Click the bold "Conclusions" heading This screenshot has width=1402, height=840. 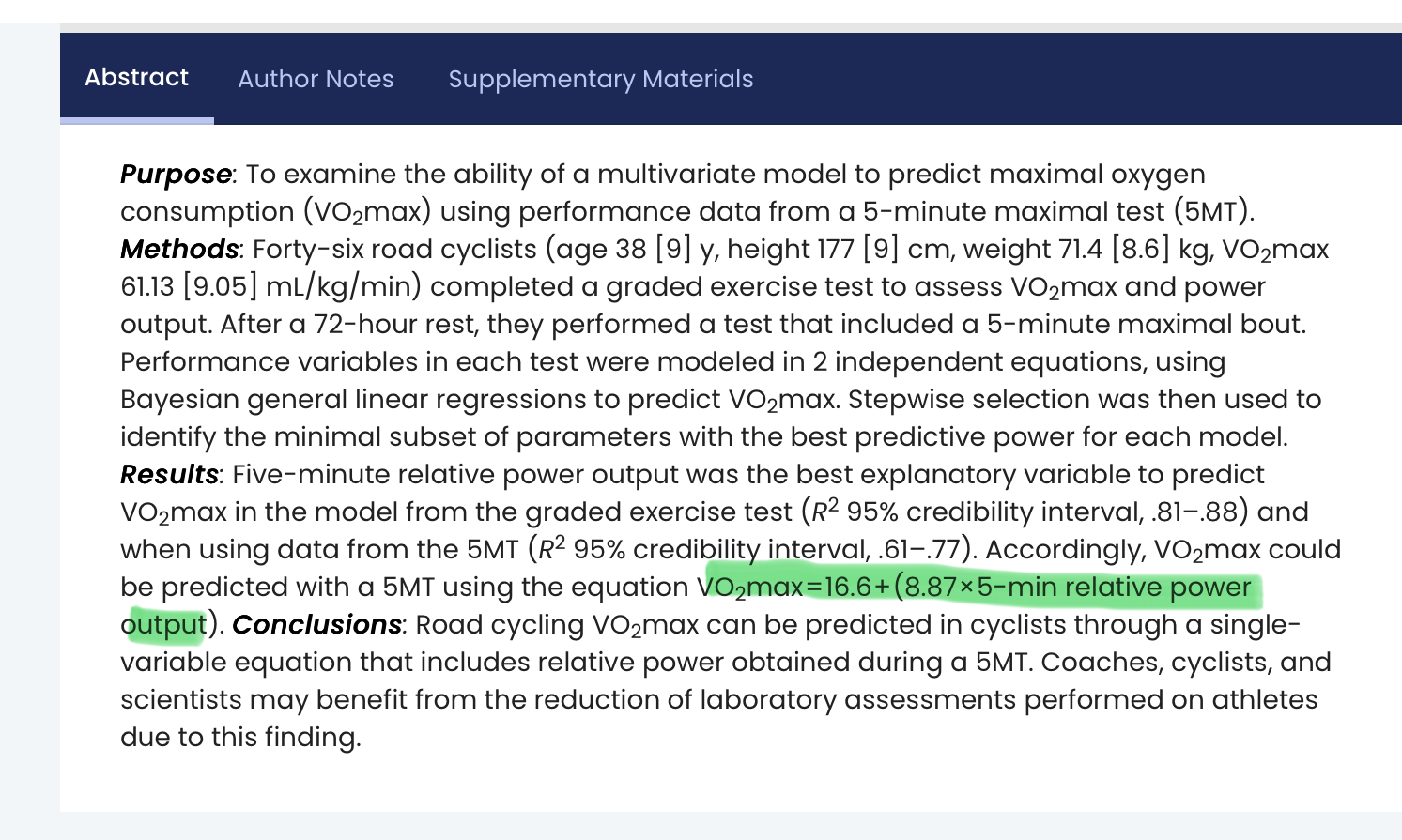pyautogui.click(x=316, y=625)
